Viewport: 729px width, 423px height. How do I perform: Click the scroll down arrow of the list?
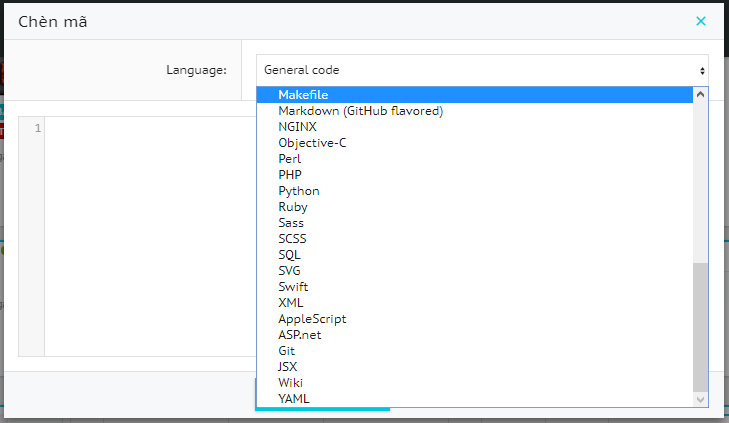click(700, 399)
